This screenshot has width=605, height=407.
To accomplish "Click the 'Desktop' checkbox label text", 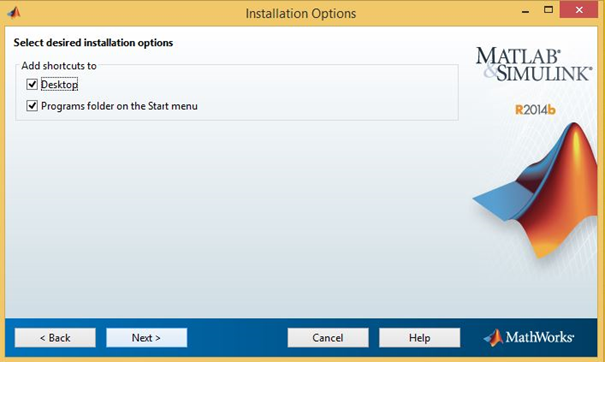I will pos(59,84).
